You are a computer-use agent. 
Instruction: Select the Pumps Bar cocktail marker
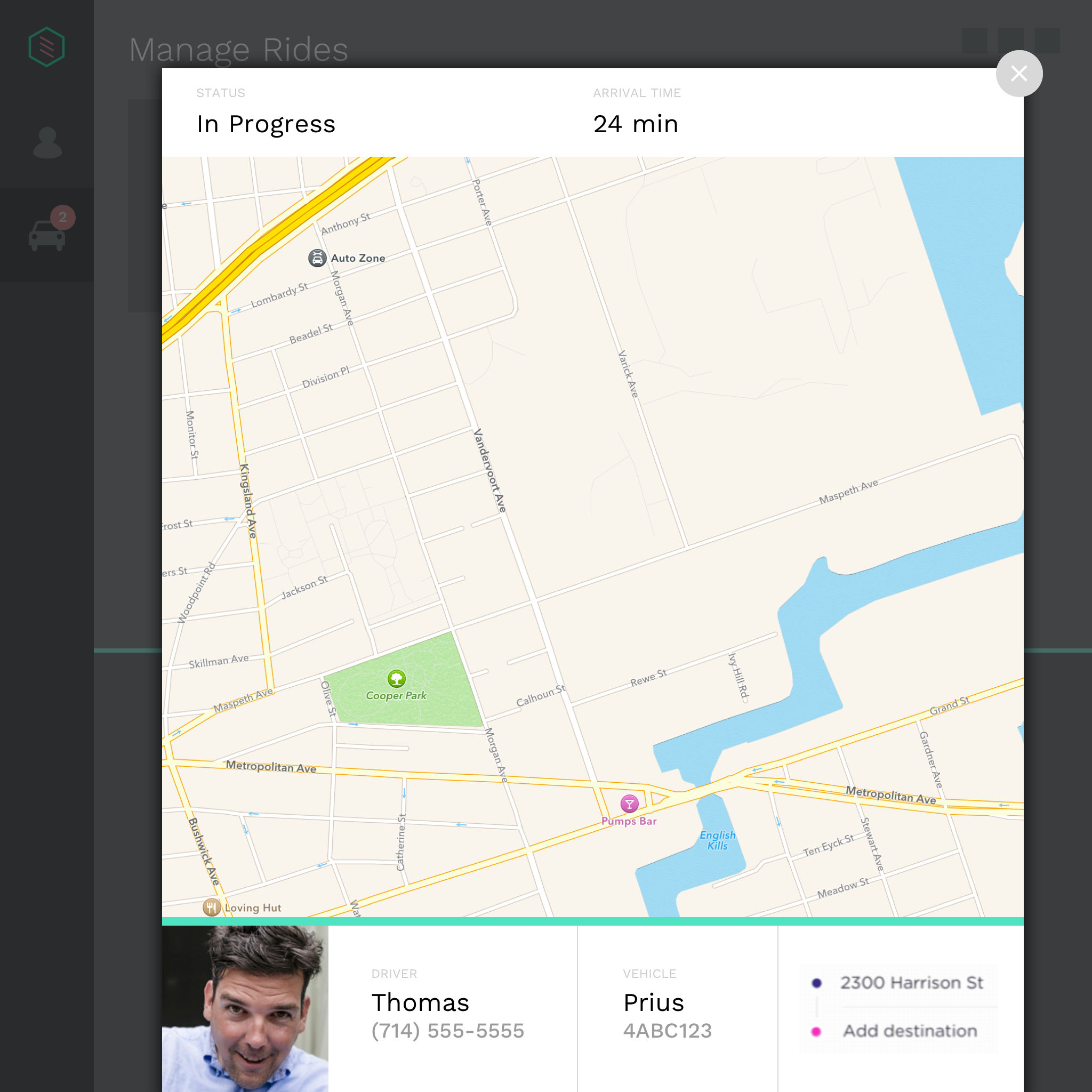click(629, 803)
